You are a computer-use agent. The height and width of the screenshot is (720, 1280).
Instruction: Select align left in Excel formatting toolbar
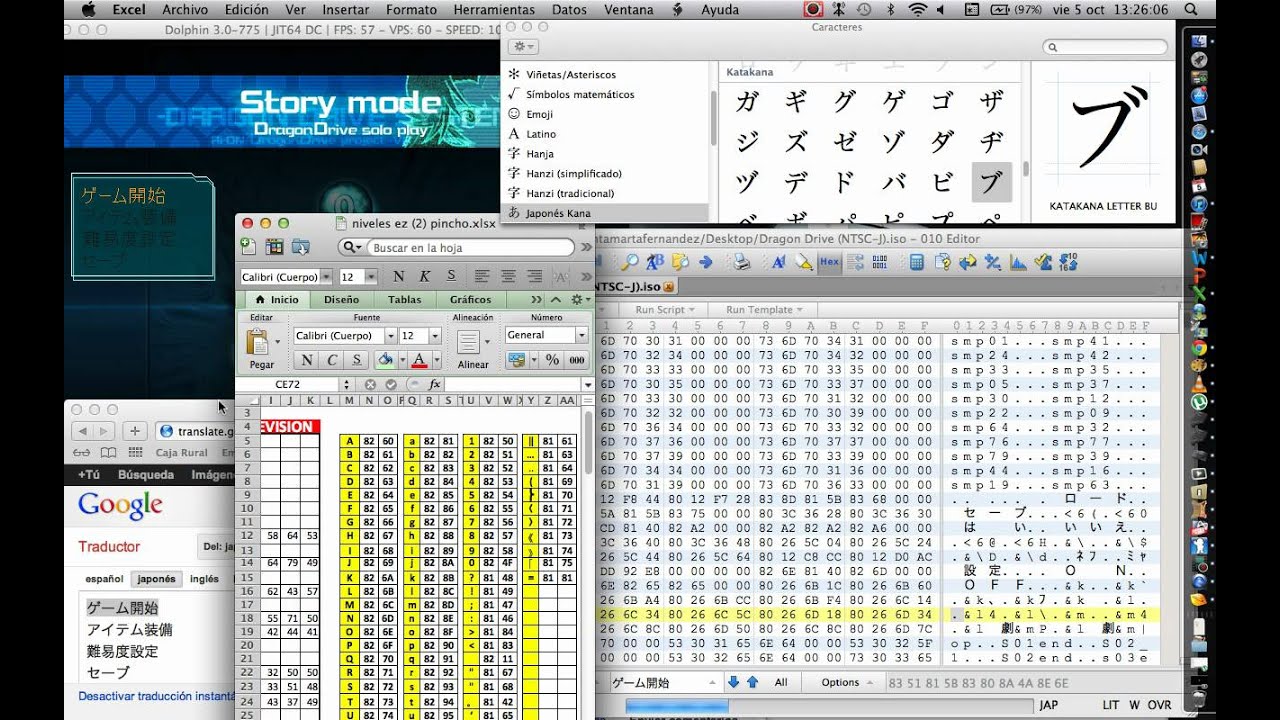[482, 276]
